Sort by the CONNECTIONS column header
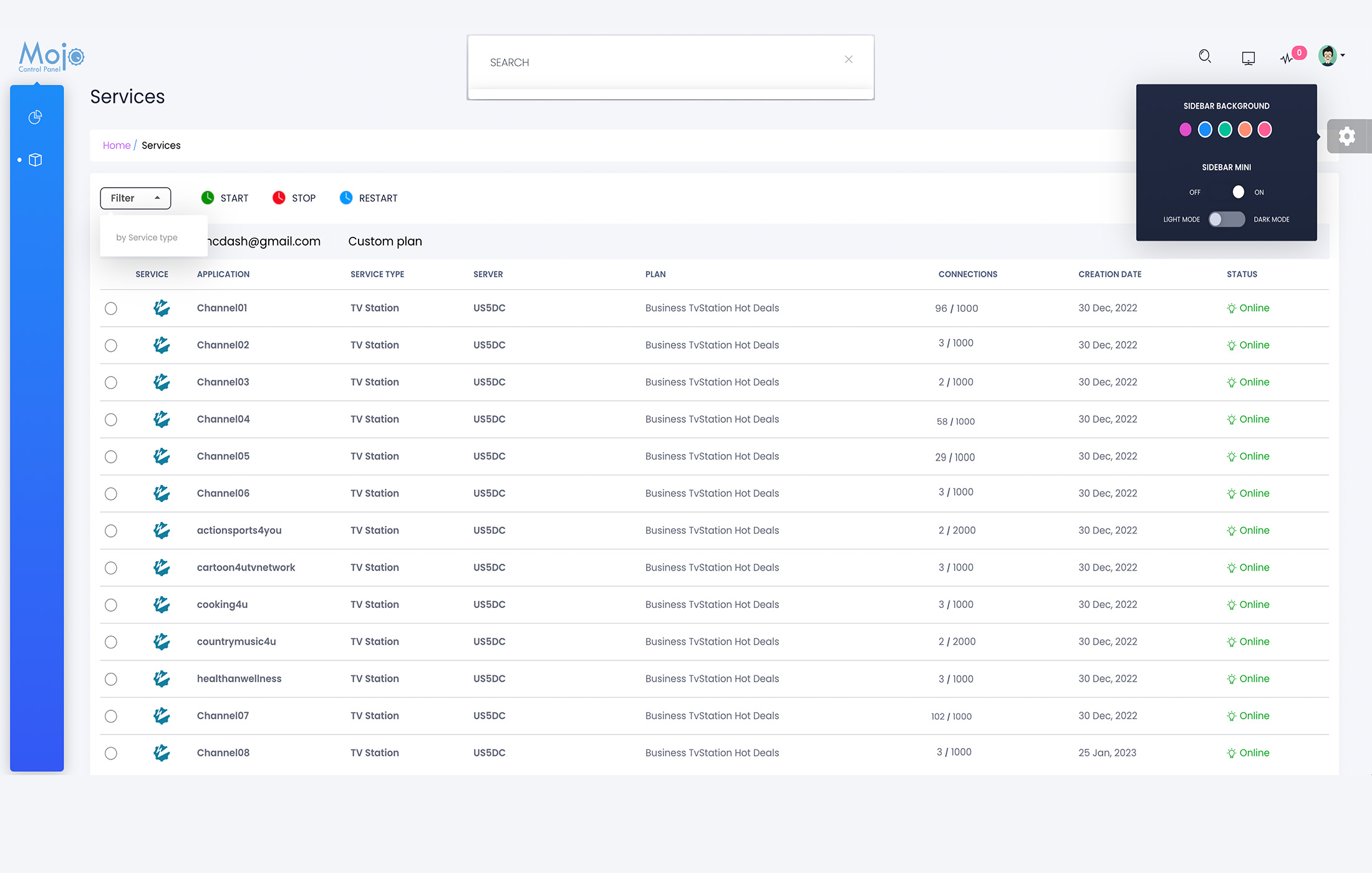This screenshot has width=1372, height=873. coord(967,274)
